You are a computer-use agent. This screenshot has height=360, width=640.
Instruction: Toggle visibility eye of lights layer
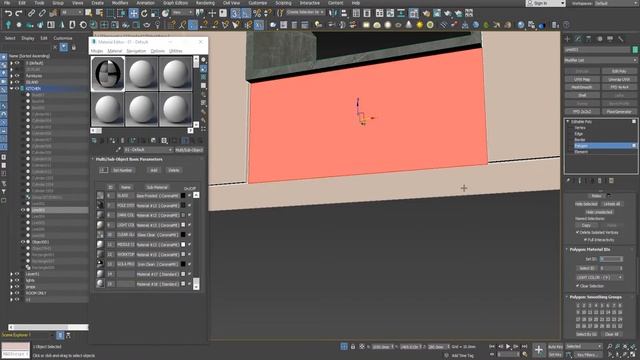(x=17, y=280)
